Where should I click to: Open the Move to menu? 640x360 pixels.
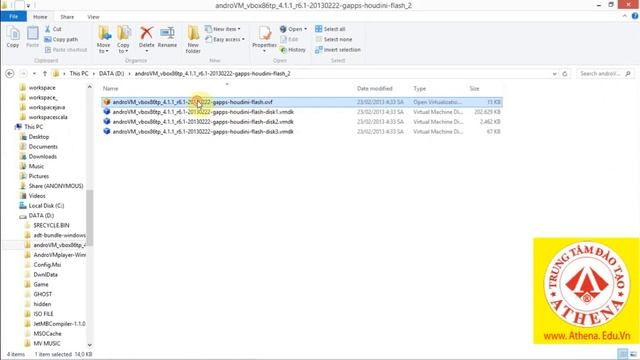coord(103,39)
